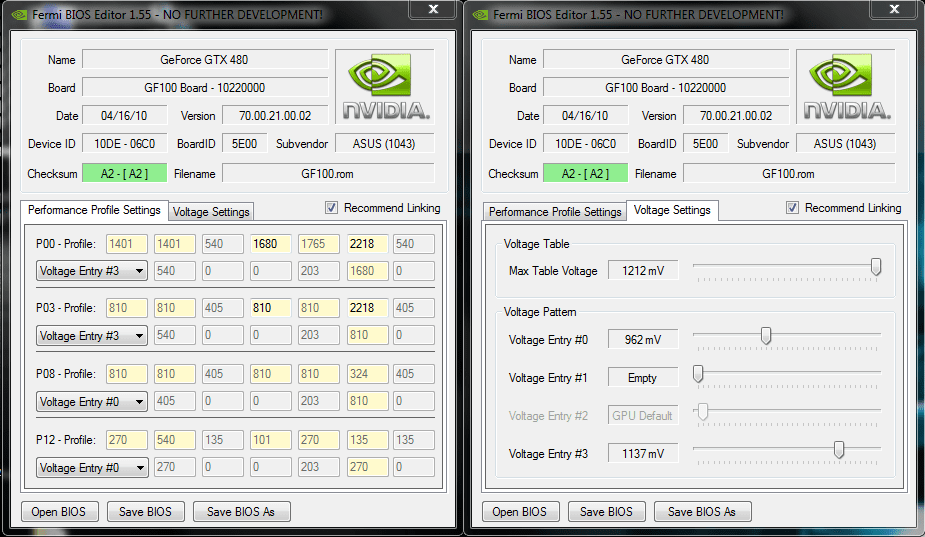925x537 pixels.
Task: Open P08 profile Voltage Entry #0 dropdown
Action: [92, 402]
